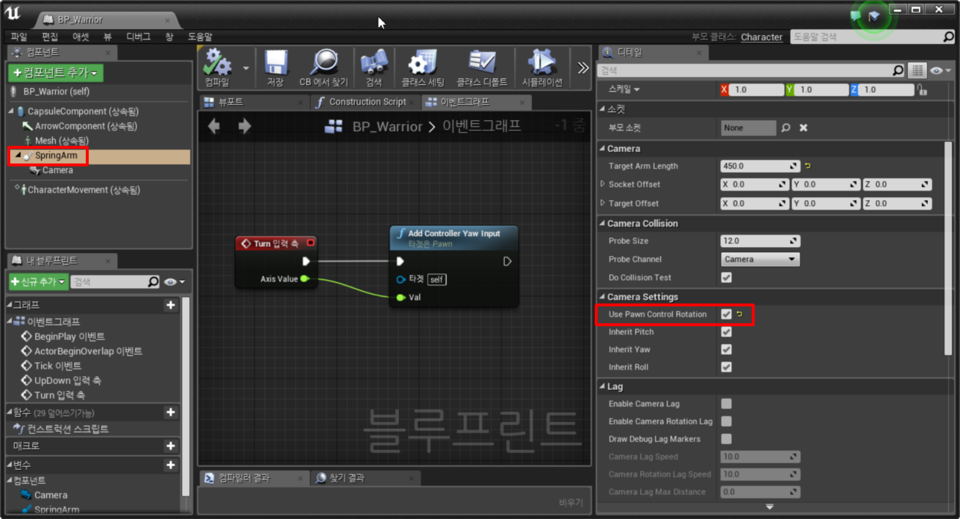This screenshot has width=960, height=519.
Task: Toggle Use Pawn Control Rotation checkbox
Action: pos(726,314)
